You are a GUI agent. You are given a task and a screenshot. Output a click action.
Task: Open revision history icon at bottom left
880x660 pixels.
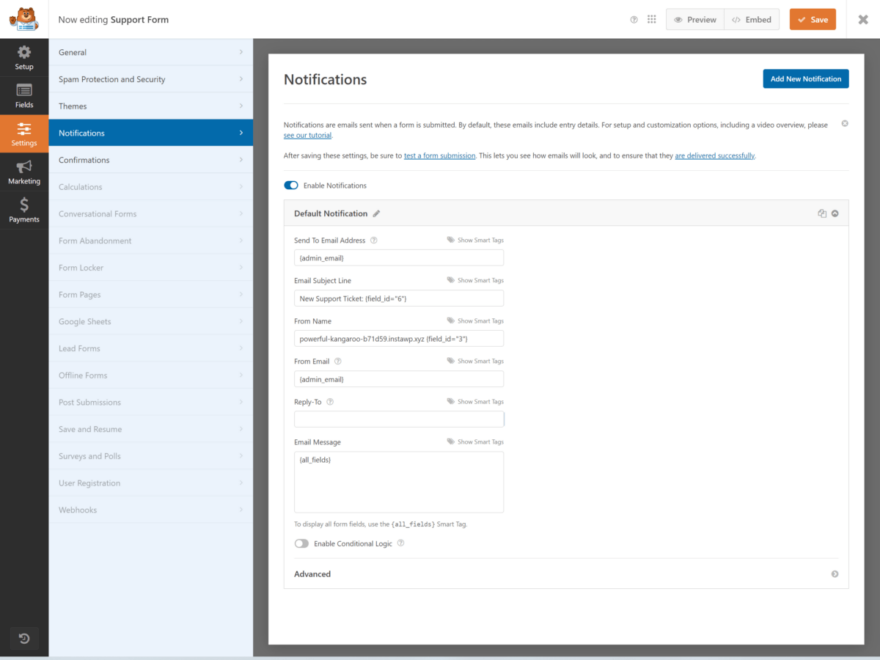click(24, 638)
